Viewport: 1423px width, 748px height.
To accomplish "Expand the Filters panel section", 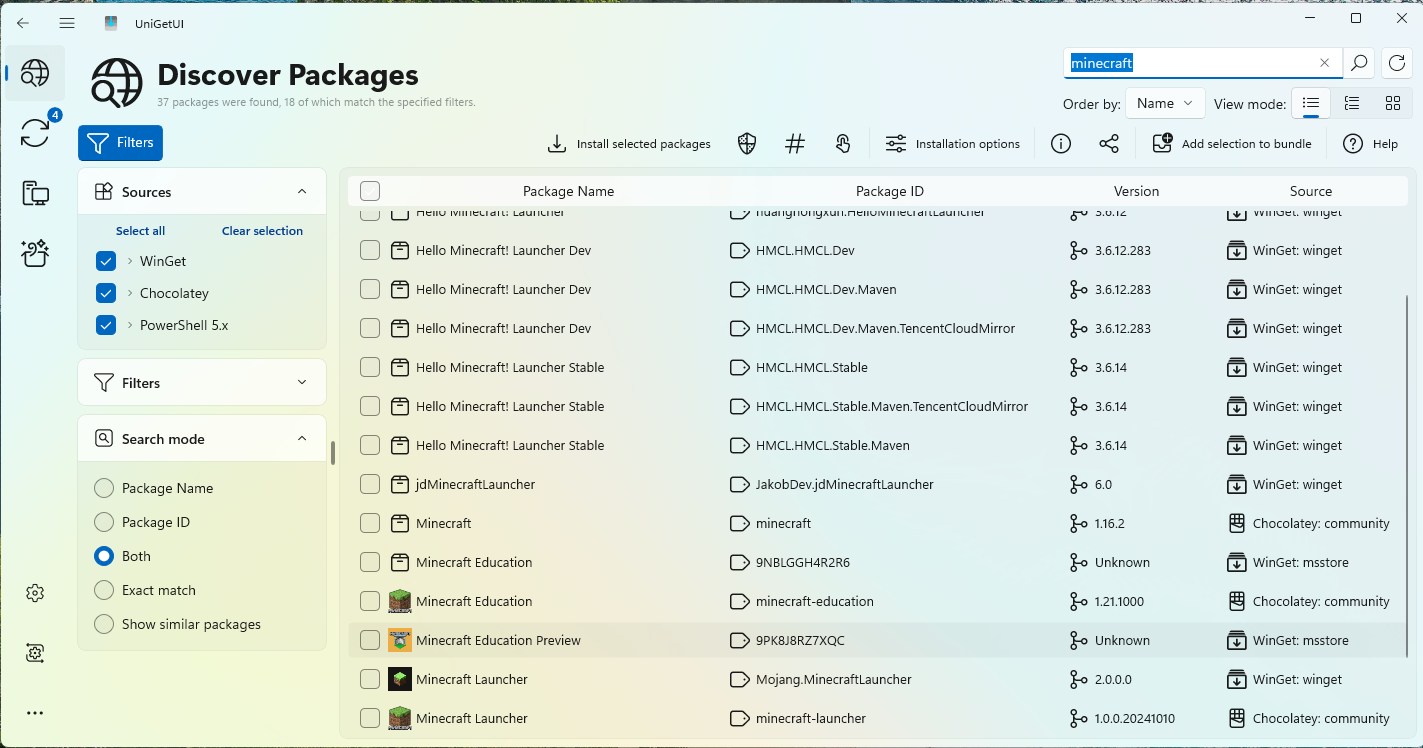I will pyautogui.click(x=302, y=382).
